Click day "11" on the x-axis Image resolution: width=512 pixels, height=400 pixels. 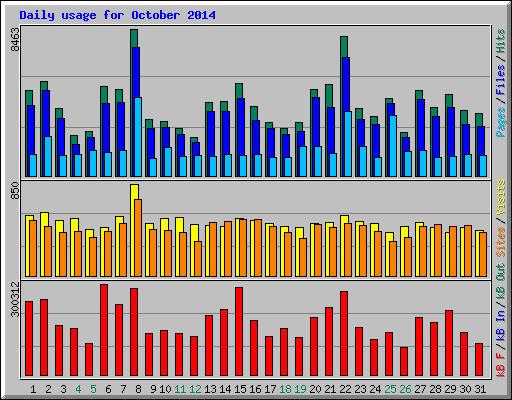[180, 389]
